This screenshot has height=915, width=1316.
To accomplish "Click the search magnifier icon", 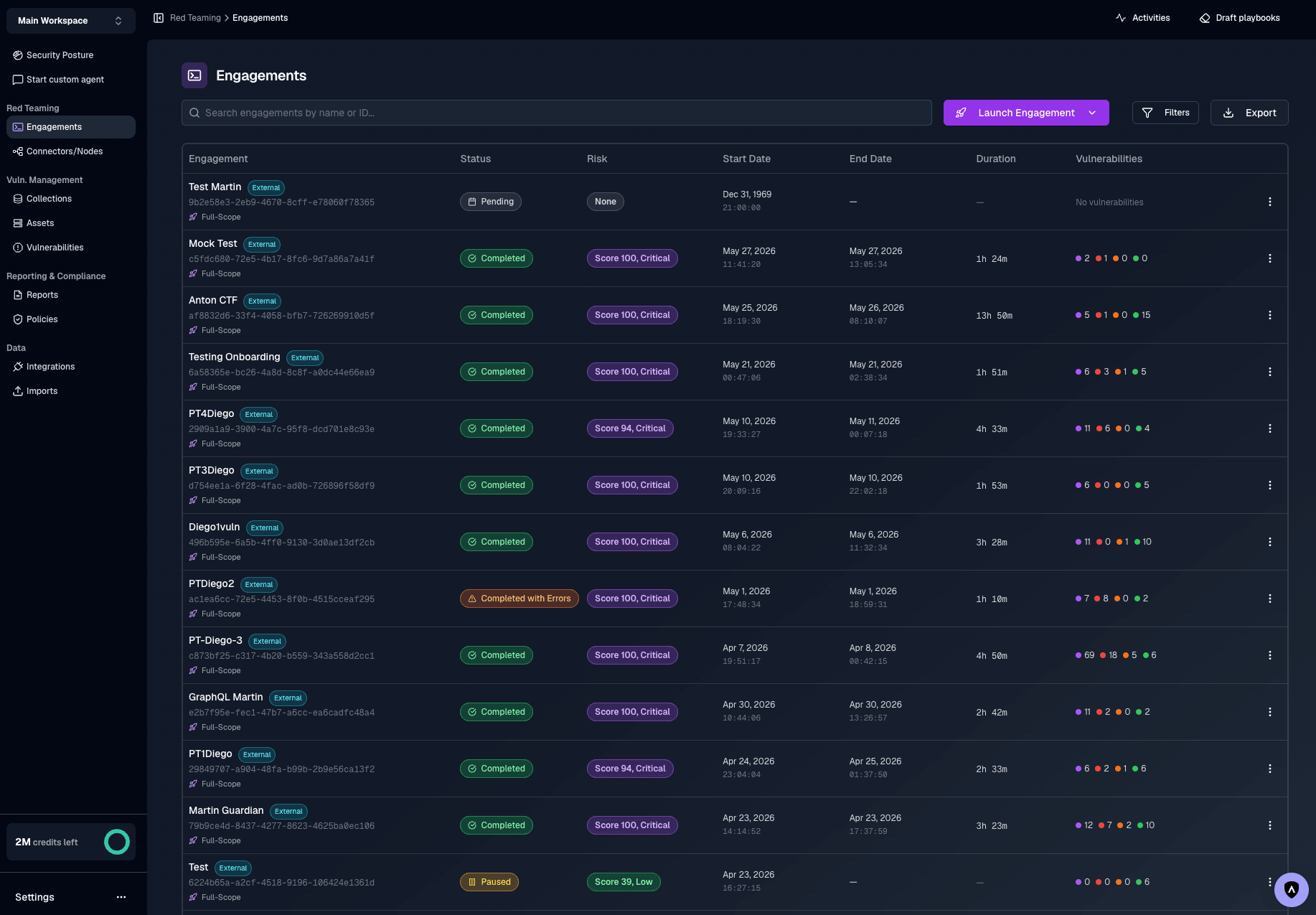I will [x=194, y=113].
